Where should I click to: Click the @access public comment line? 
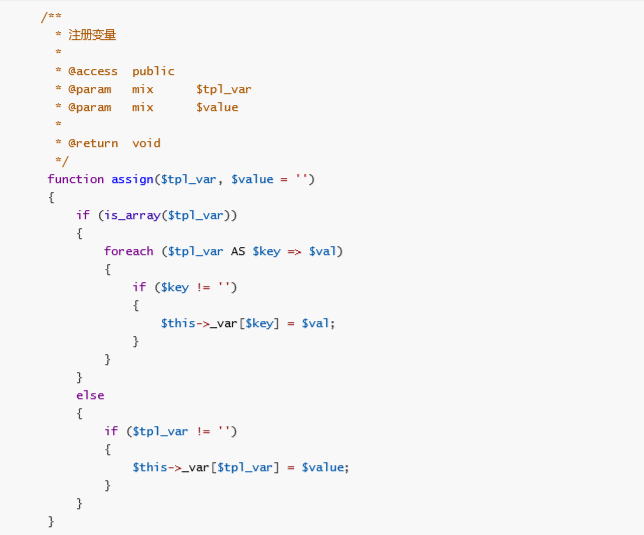click(115, 71)
